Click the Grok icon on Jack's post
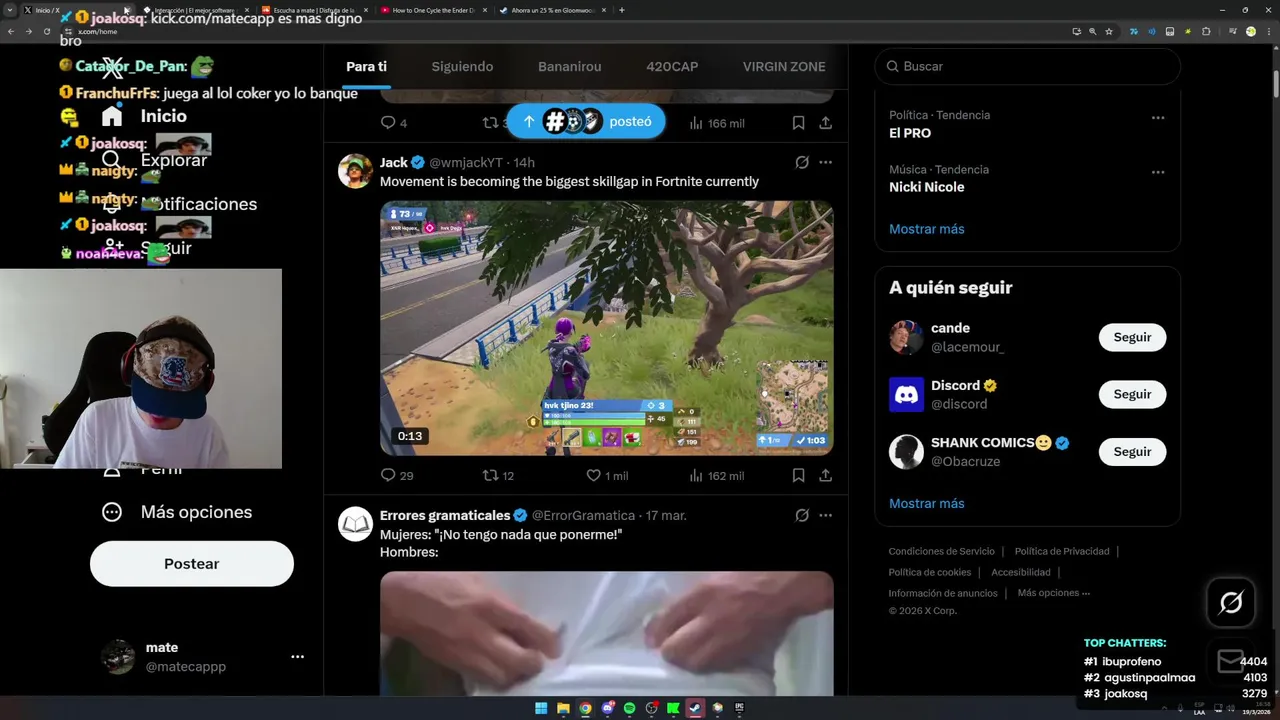The width and height of the screenshot is (1280, 720). 801,162
